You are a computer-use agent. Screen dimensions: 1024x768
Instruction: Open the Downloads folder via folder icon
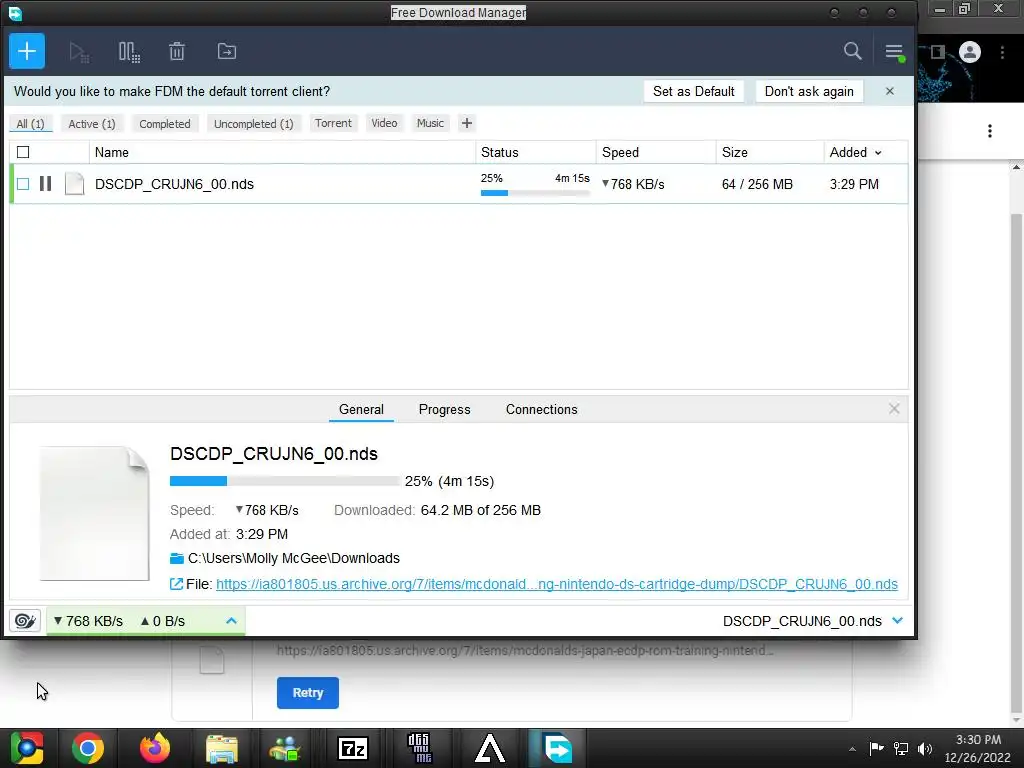tap(176, 558)
